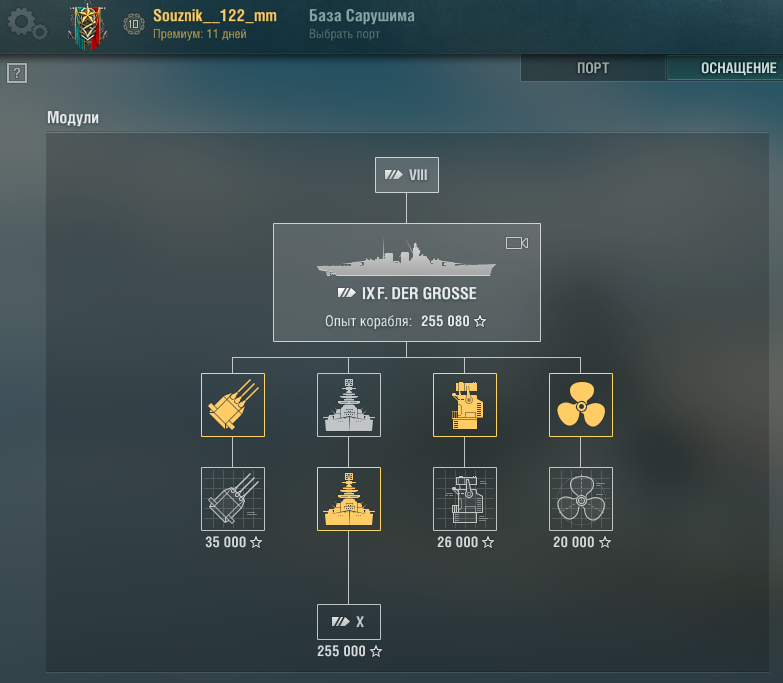The height and width of the screenshot is (683, 783).
Task: Click the clan emblem banner icon
Action: tap(87, 26)
